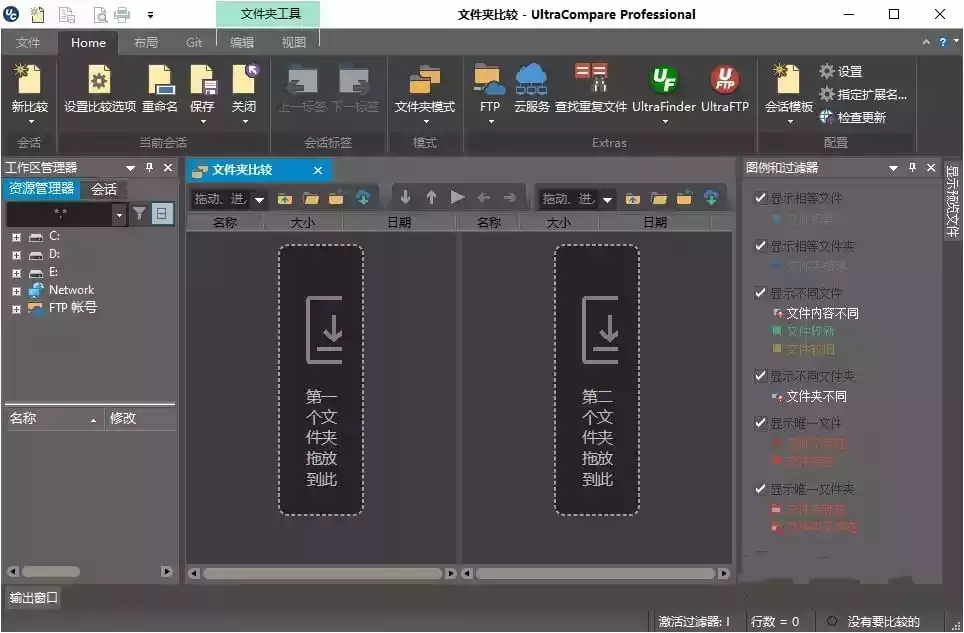This screenshot has height=633, width=964.
Task: Switch to the 会话 workspace tab
Action: point(104,189)
